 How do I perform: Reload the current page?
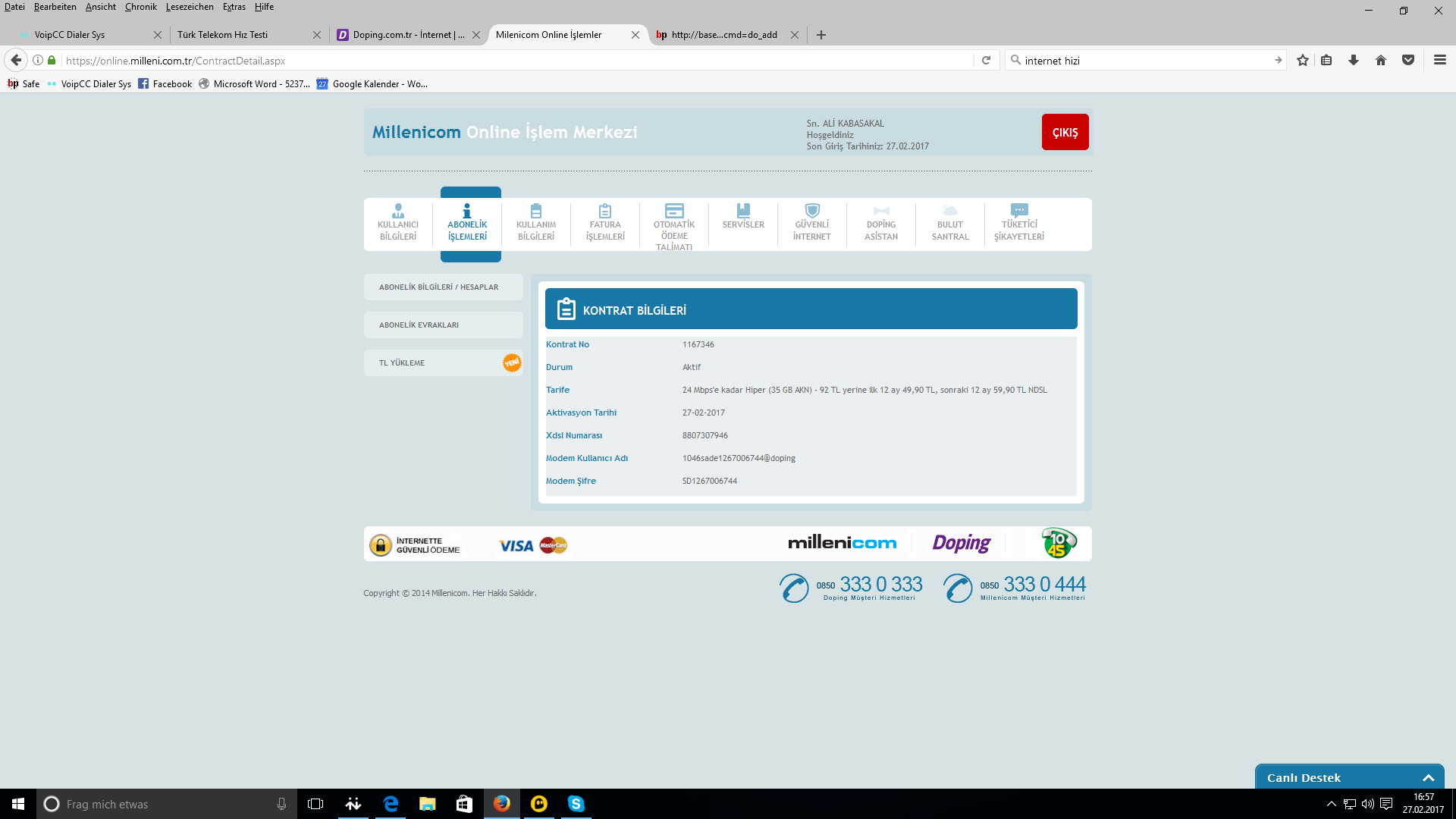[x=986, y=60]
